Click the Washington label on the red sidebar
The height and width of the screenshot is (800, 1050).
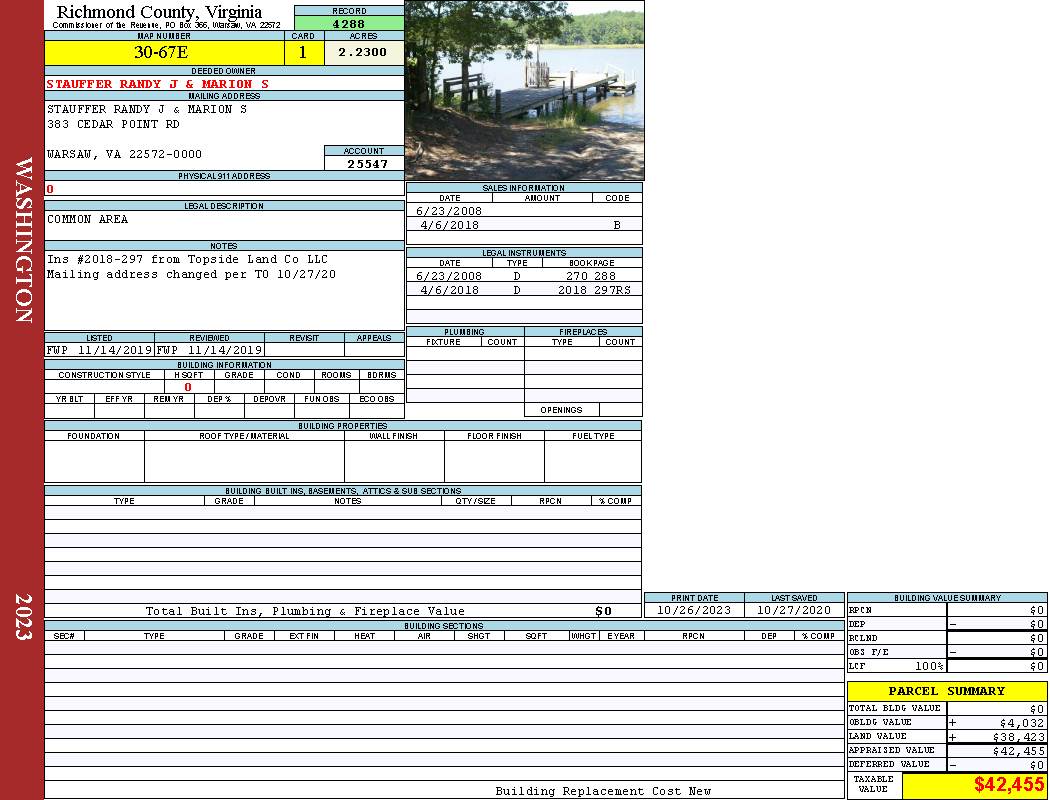coord(24,240)
